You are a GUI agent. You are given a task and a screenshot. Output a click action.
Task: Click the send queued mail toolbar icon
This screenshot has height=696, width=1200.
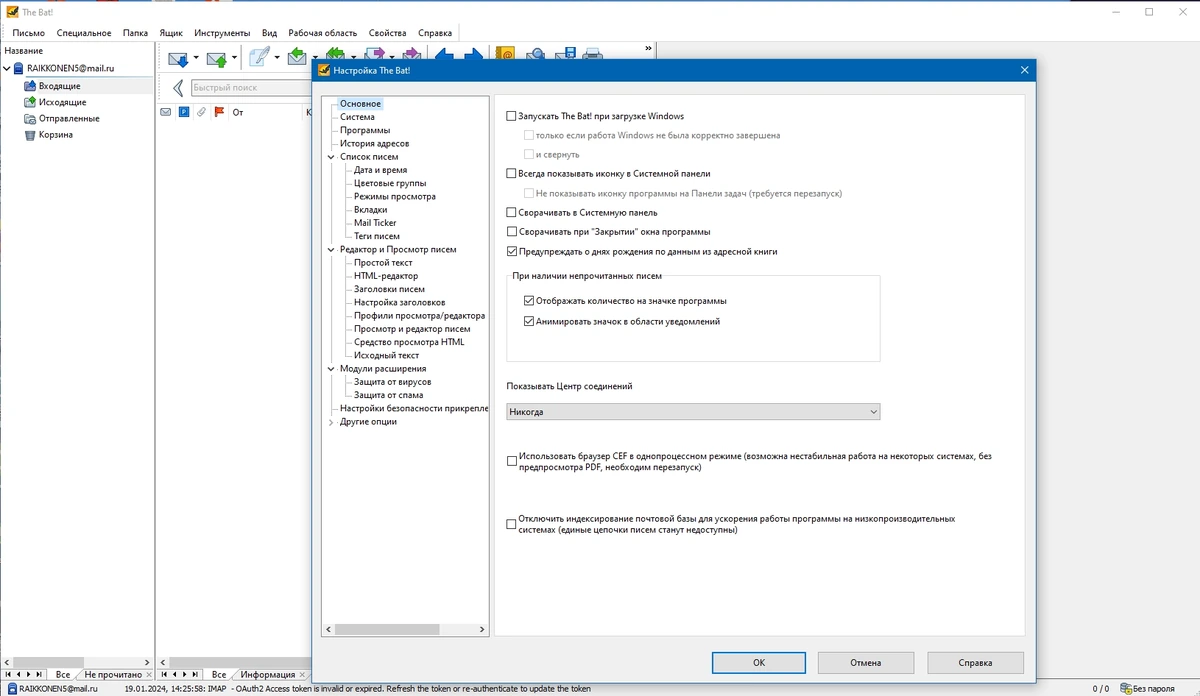pyautogui.click(x=216, y=58)
